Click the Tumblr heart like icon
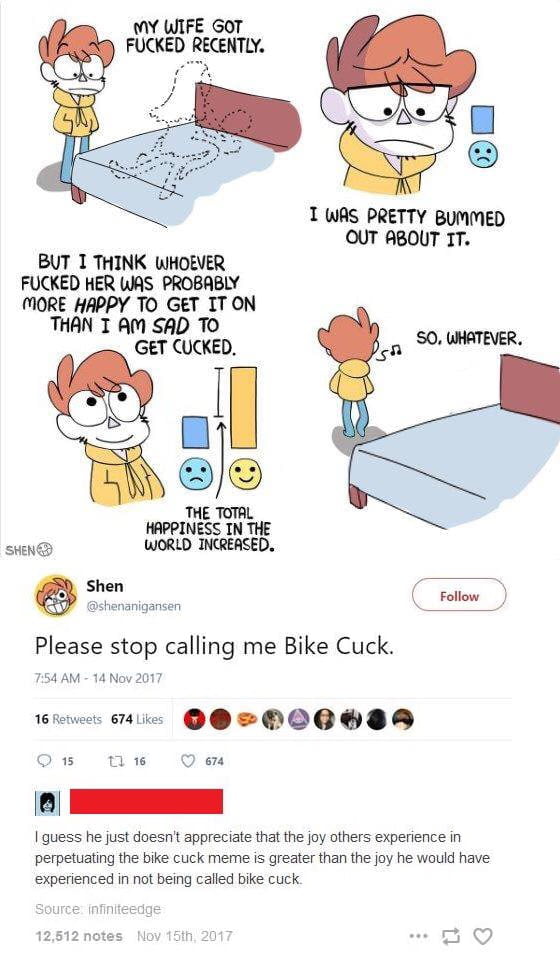The image size is (560, 962). coord(483,936)
